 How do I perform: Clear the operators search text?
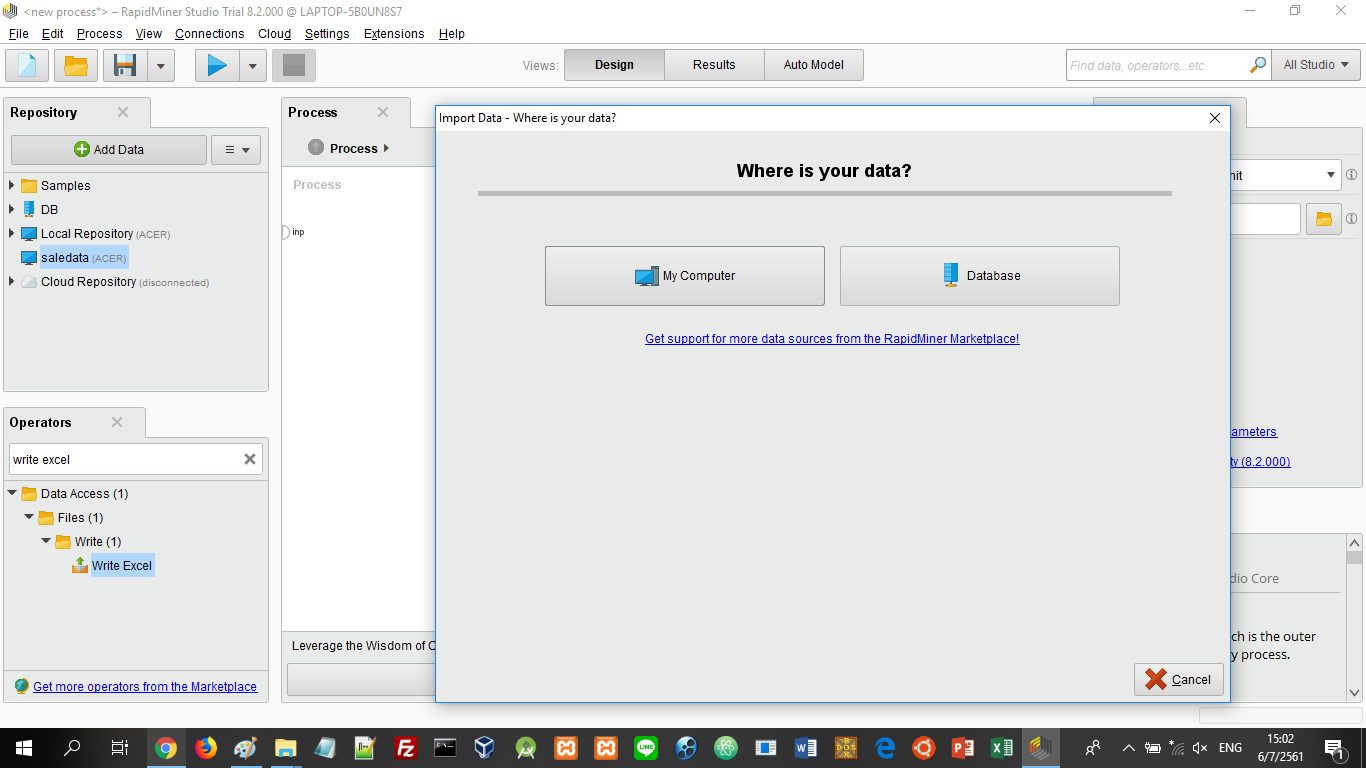pyautogui.click(x=250, y=459)
